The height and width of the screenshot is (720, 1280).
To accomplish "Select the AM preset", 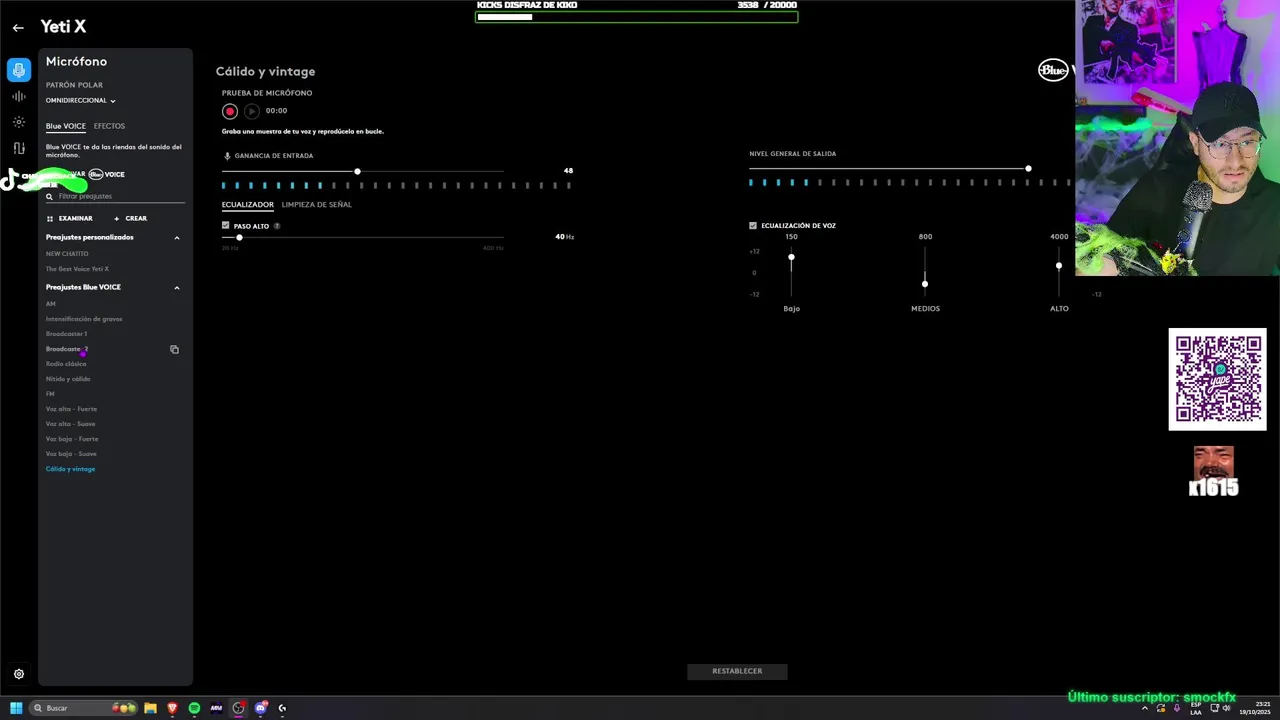I will point(51,304).
